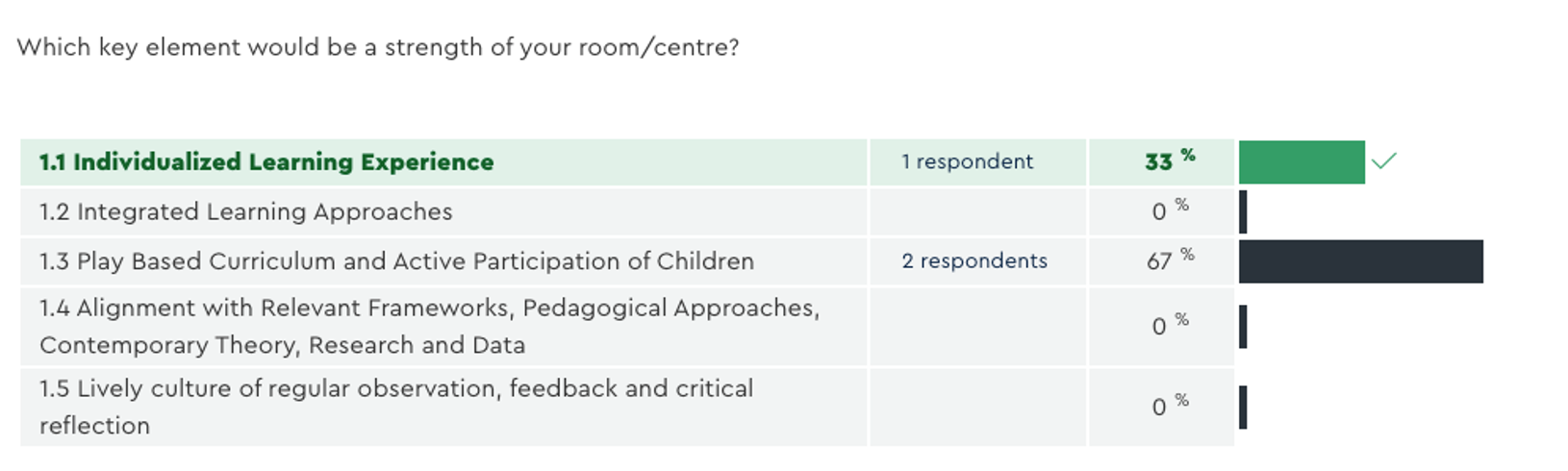Image resolution: width=1568 pixels, height=471 pixels.
Task: Click the "Which key element" question heading
Action: pyautogui.click(x=378, y=47)
